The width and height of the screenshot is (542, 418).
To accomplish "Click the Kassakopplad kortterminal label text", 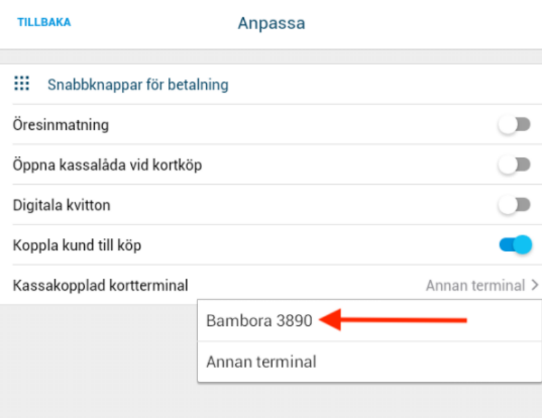I will 100,286.
